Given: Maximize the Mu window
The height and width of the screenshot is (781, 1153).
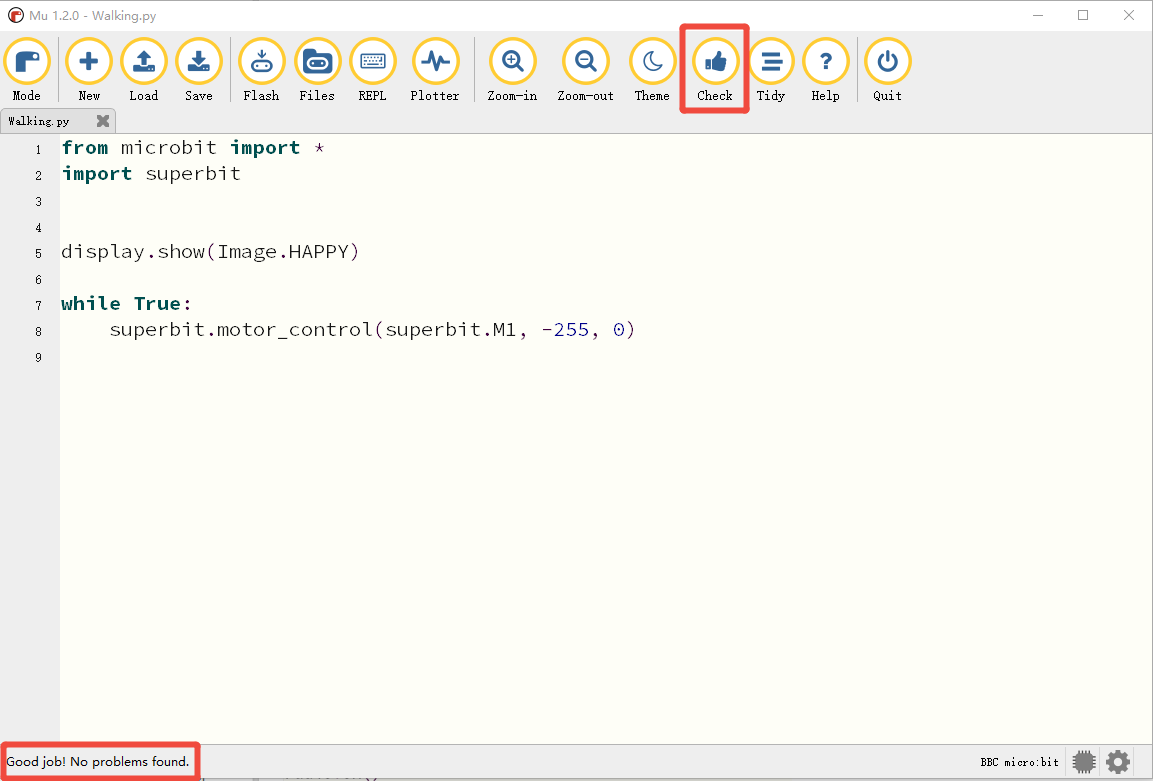Looking at the screenshot, I should 1083,15.
